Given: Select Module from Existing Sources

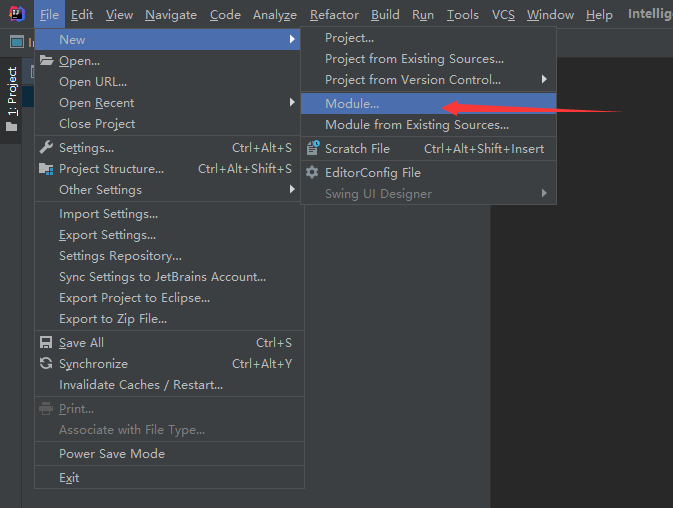Looking at the screenshot, I should 416,125.
